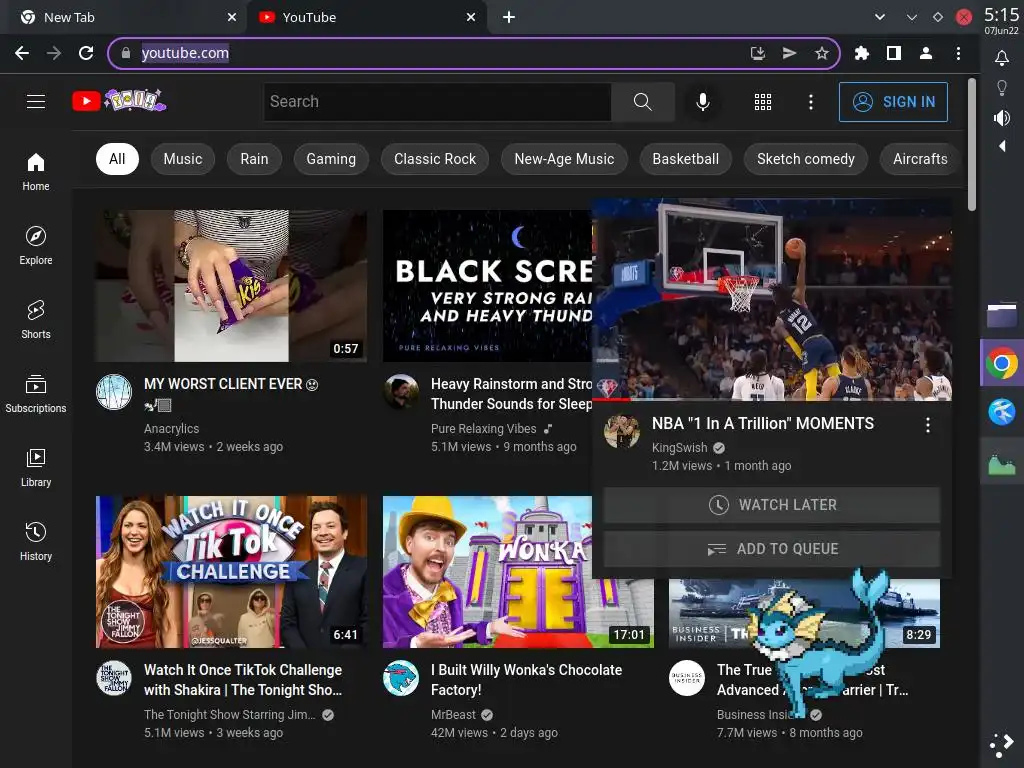Image resolution: width=1024 pixels, height=768 pixels.
Task: Open KingSwish channel link
Action: [679, 447]
